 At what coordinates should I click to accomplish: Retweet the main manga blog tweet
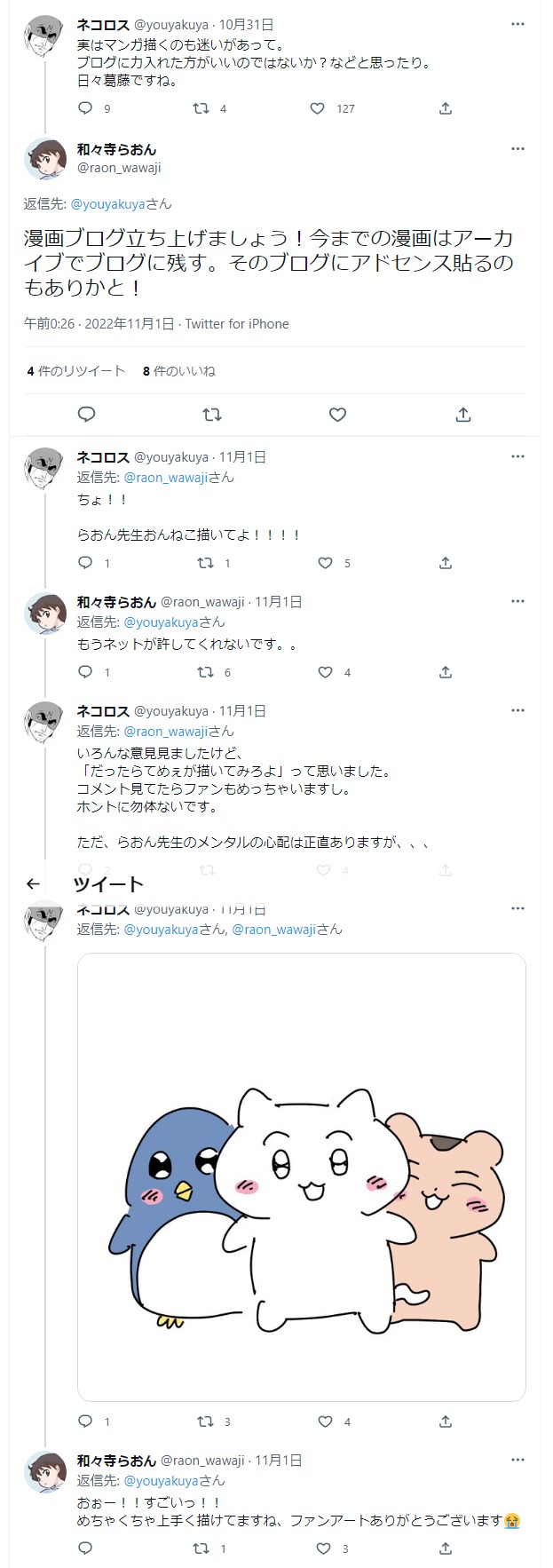point(212,415)
